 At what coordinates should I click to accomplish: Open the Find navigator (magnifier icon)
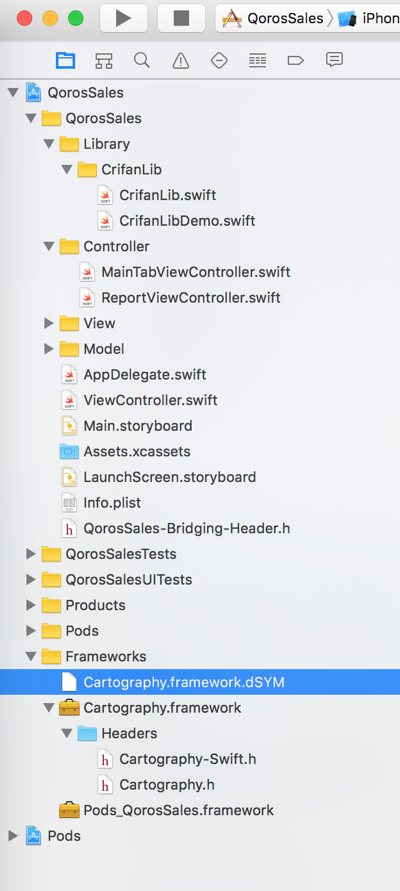tap(141, 60)
